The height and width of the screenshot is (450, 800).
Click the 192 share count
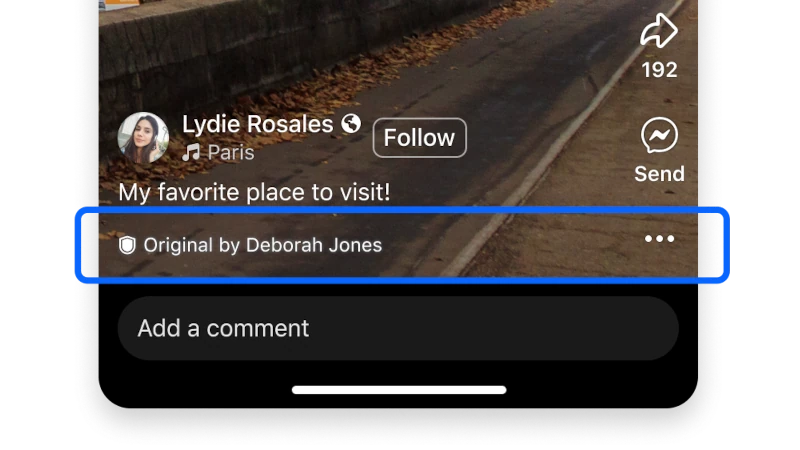pos(659,70)
